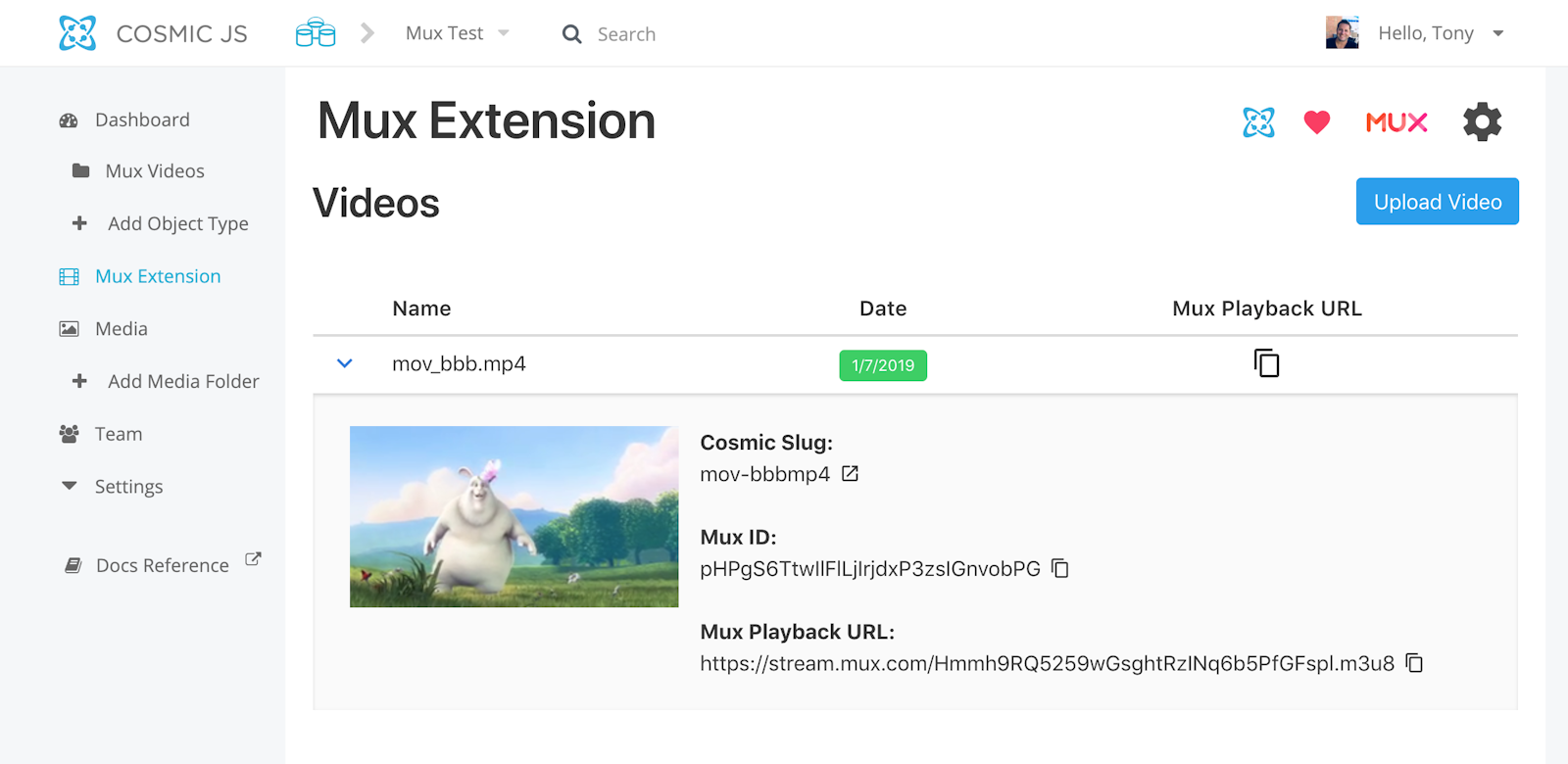Image resolution: width=1568 pixels, height=764 pixels.
Task: Copy the Mux ID with clipboard icon
Action: 1059,568
